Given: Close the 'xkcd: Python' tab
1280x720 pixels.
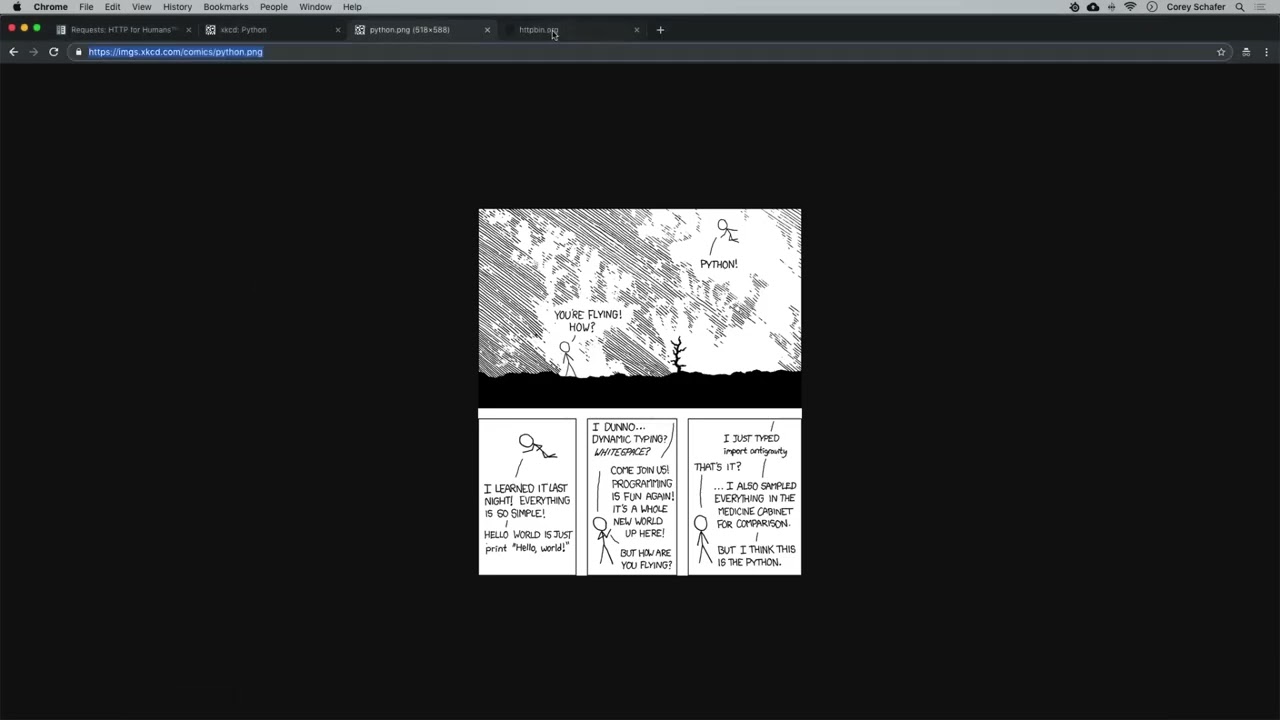Looking at the screenshot, I should point(338,30).
